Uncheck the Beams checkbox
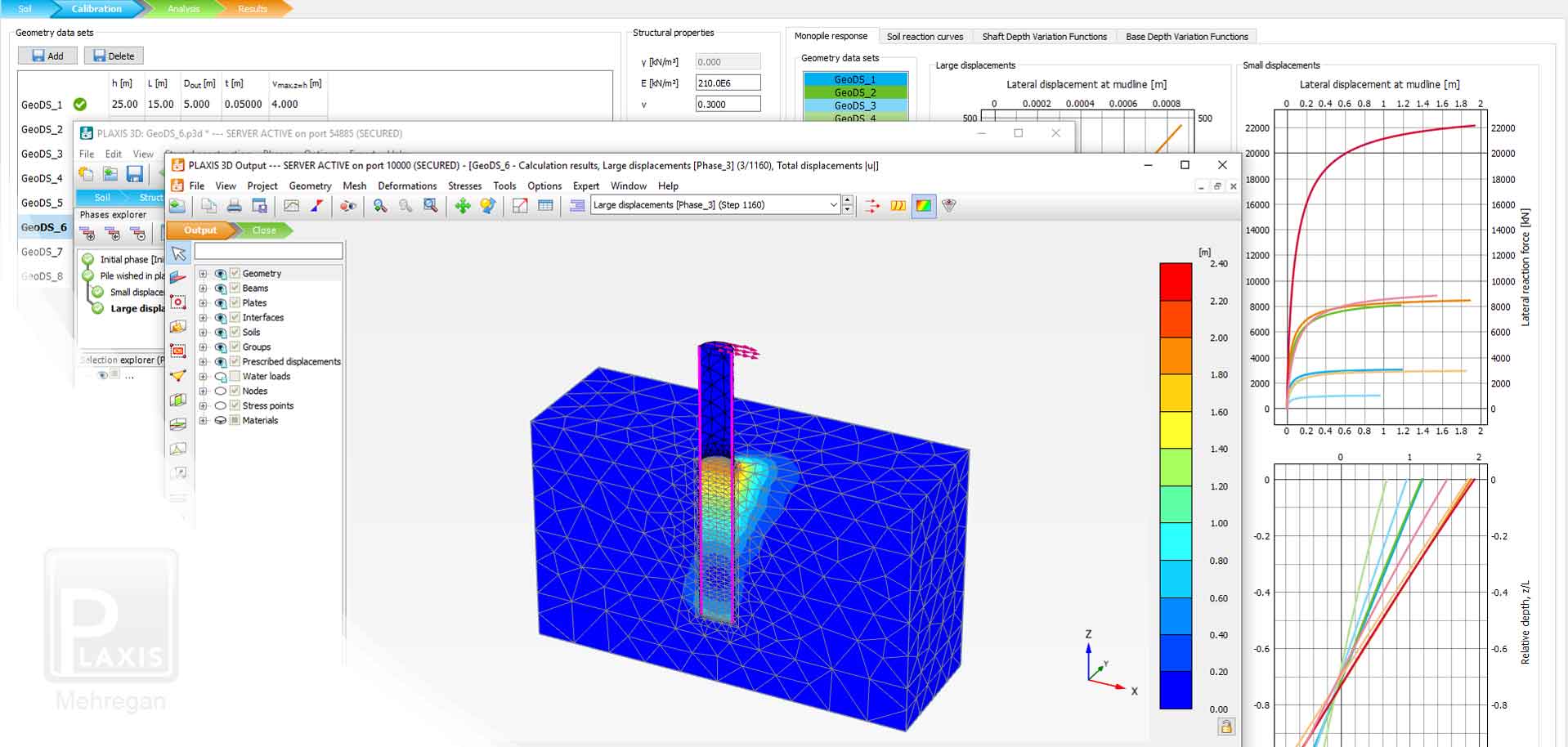 (x=235, y=288)
